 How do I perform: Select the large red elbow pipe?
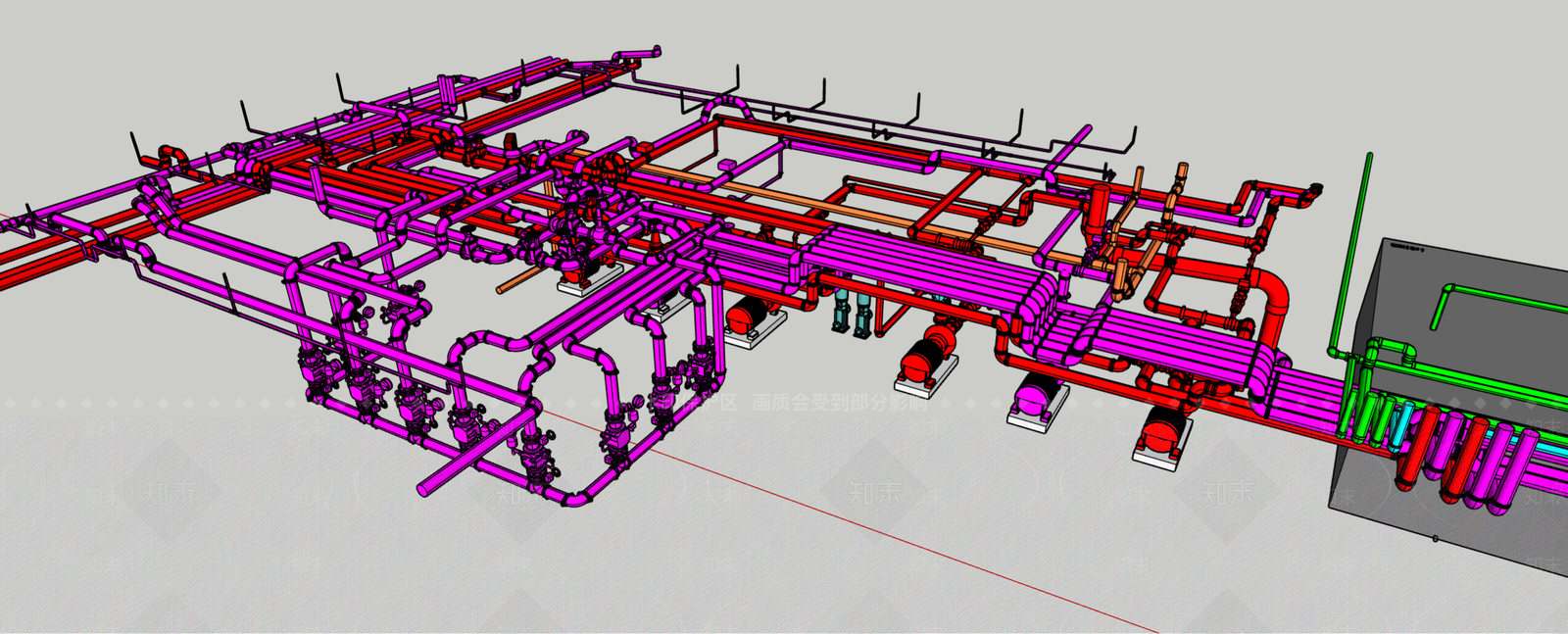(x=1274, y=294)
